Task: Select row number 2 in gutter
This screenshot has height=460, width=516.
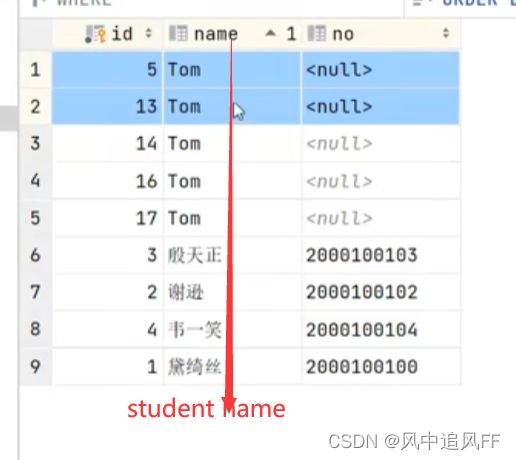Action: 36,107
